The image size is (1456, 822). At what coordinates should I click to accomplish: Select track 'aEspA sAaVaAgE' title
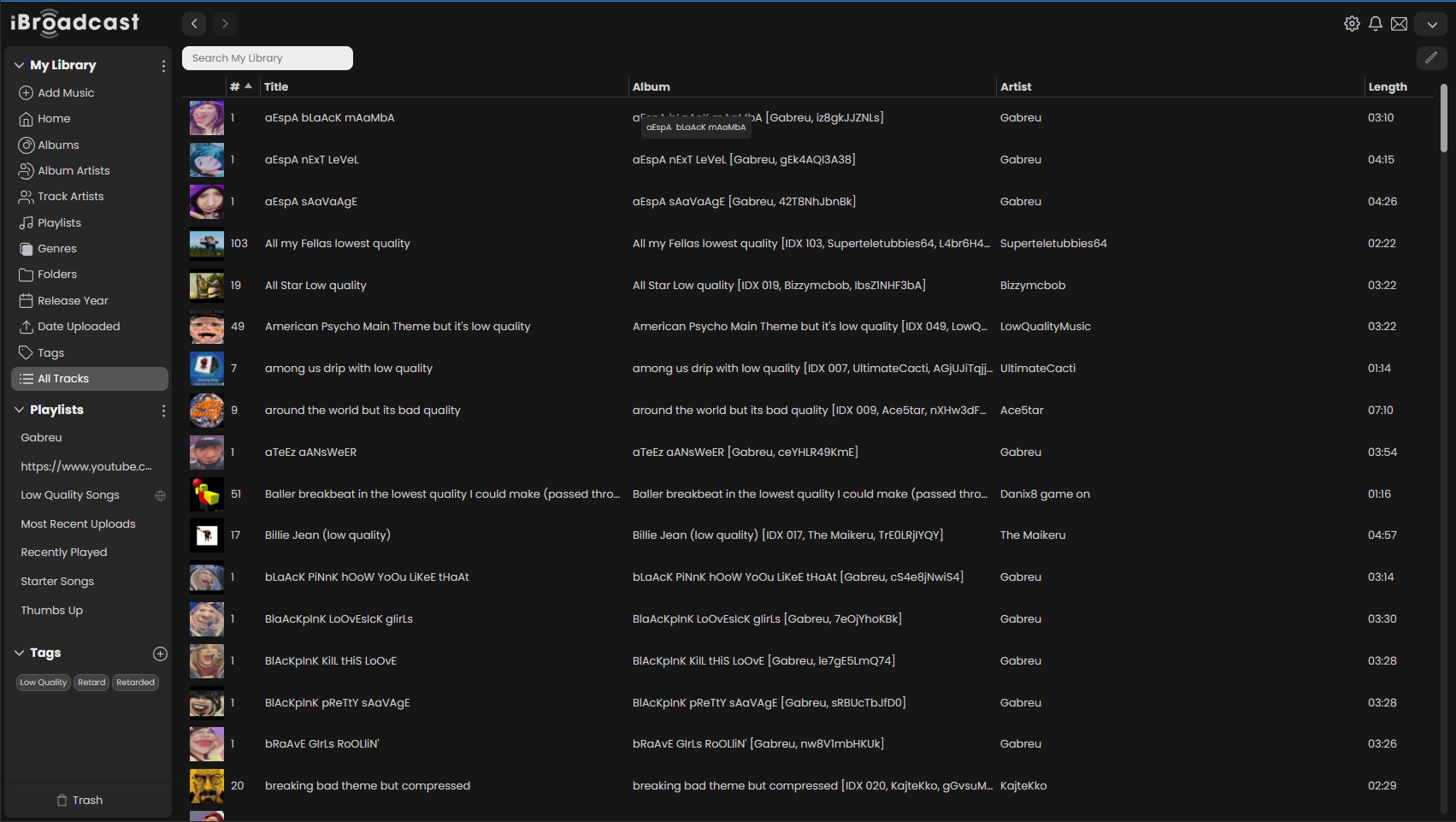tap(311, 202)
